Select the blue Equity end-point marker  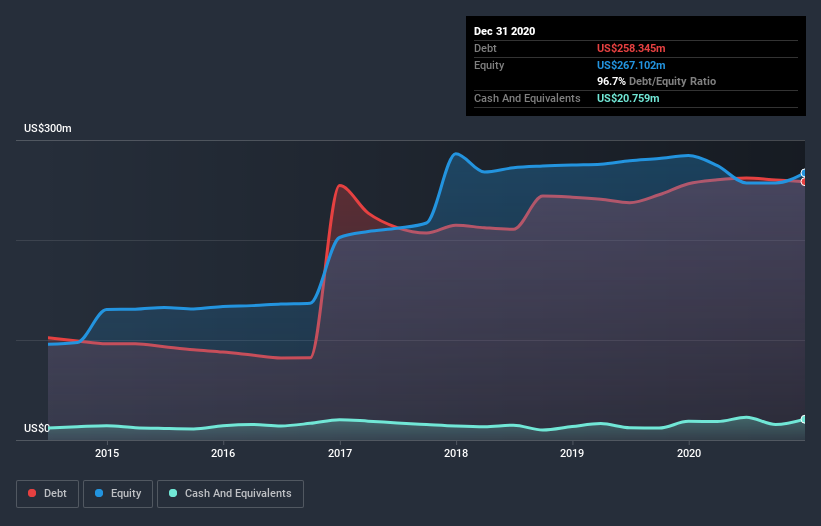coord(803,173)
